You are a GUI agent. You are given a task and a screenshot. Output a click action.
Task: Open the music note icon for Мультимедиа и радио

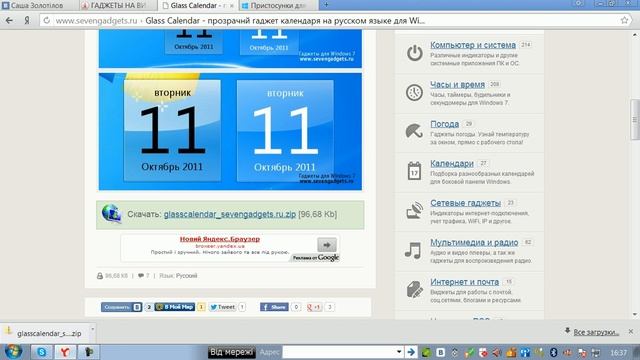413,250
